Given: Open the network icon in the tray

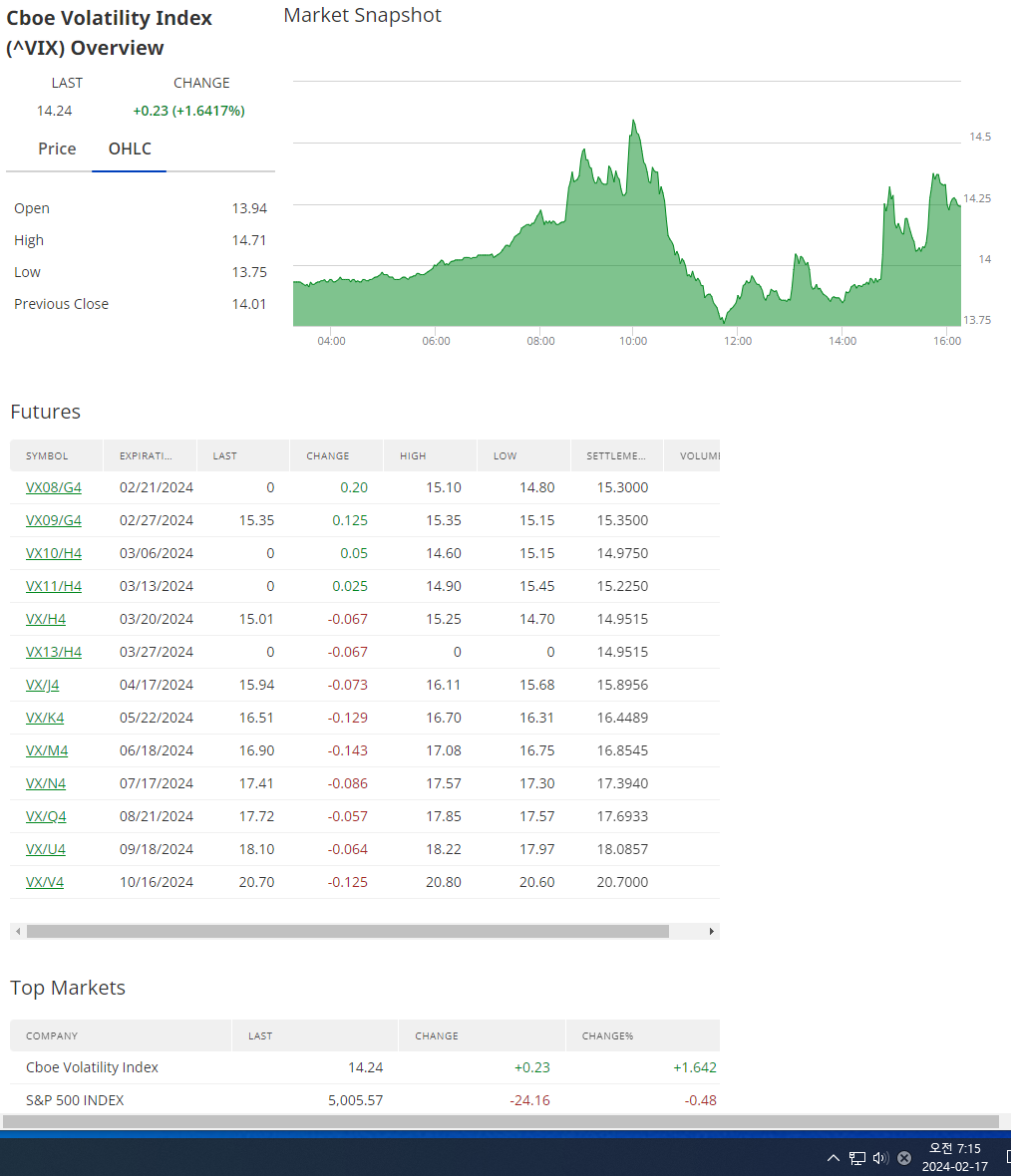Looking at the screenshot, I should pos(857,1158).
